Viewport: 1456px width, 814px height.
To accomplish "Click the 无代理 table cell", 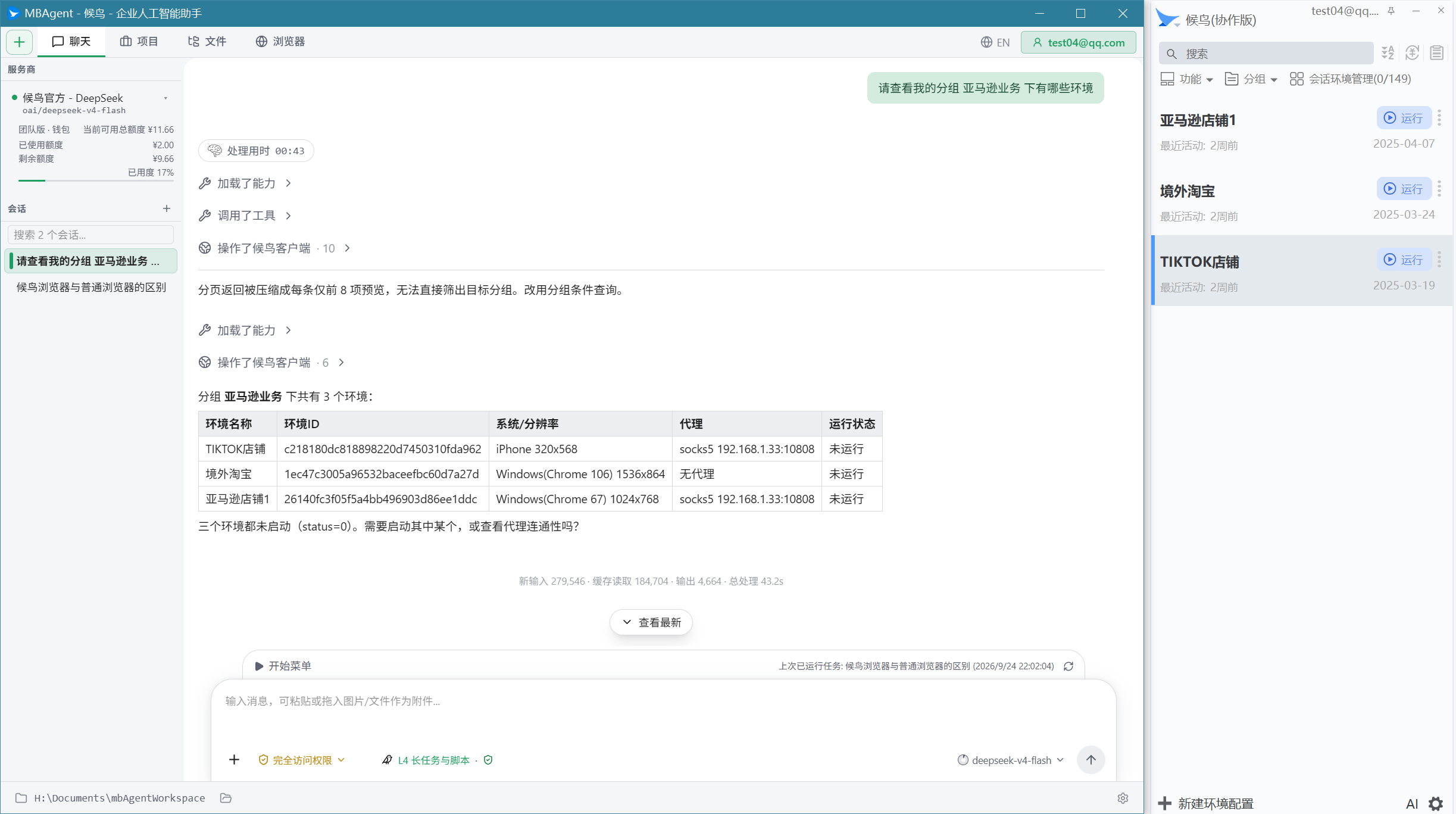I will (x=747, y=474).
